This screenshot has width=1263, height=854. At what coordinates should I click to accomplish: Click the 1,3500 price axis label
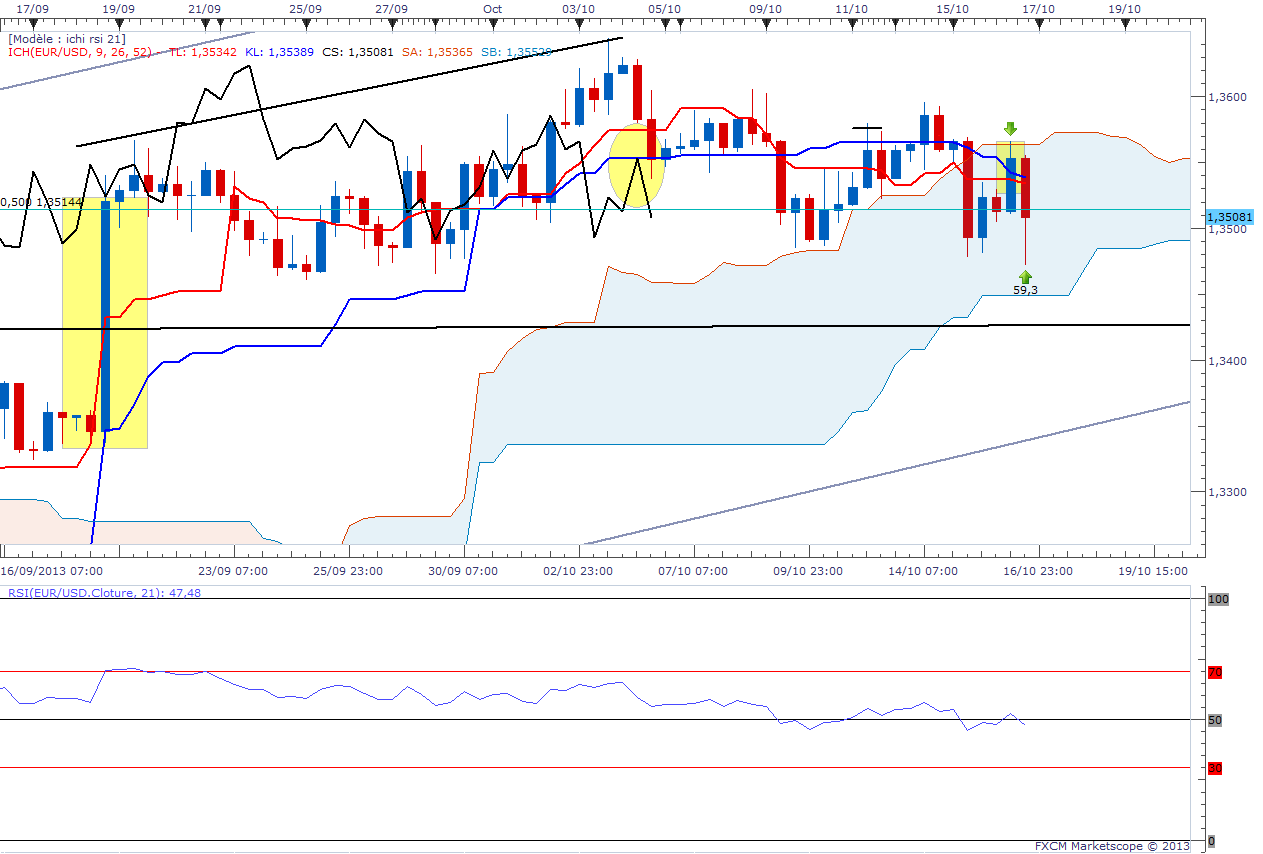pos(1227,229)
